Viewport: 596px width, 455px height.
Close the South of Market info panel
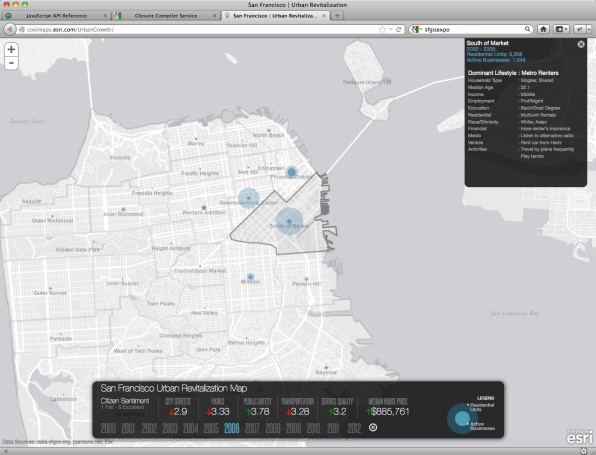(x=581, y=44)
